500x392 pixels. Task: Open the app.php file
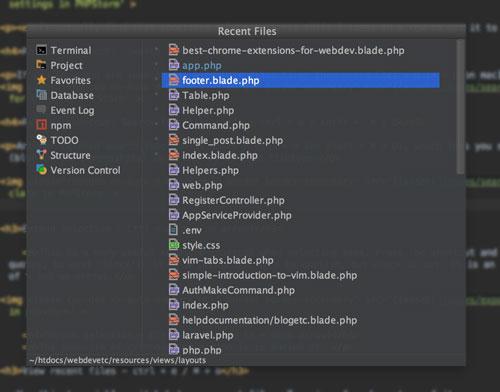pyautogui.click(x=202, y=65)
